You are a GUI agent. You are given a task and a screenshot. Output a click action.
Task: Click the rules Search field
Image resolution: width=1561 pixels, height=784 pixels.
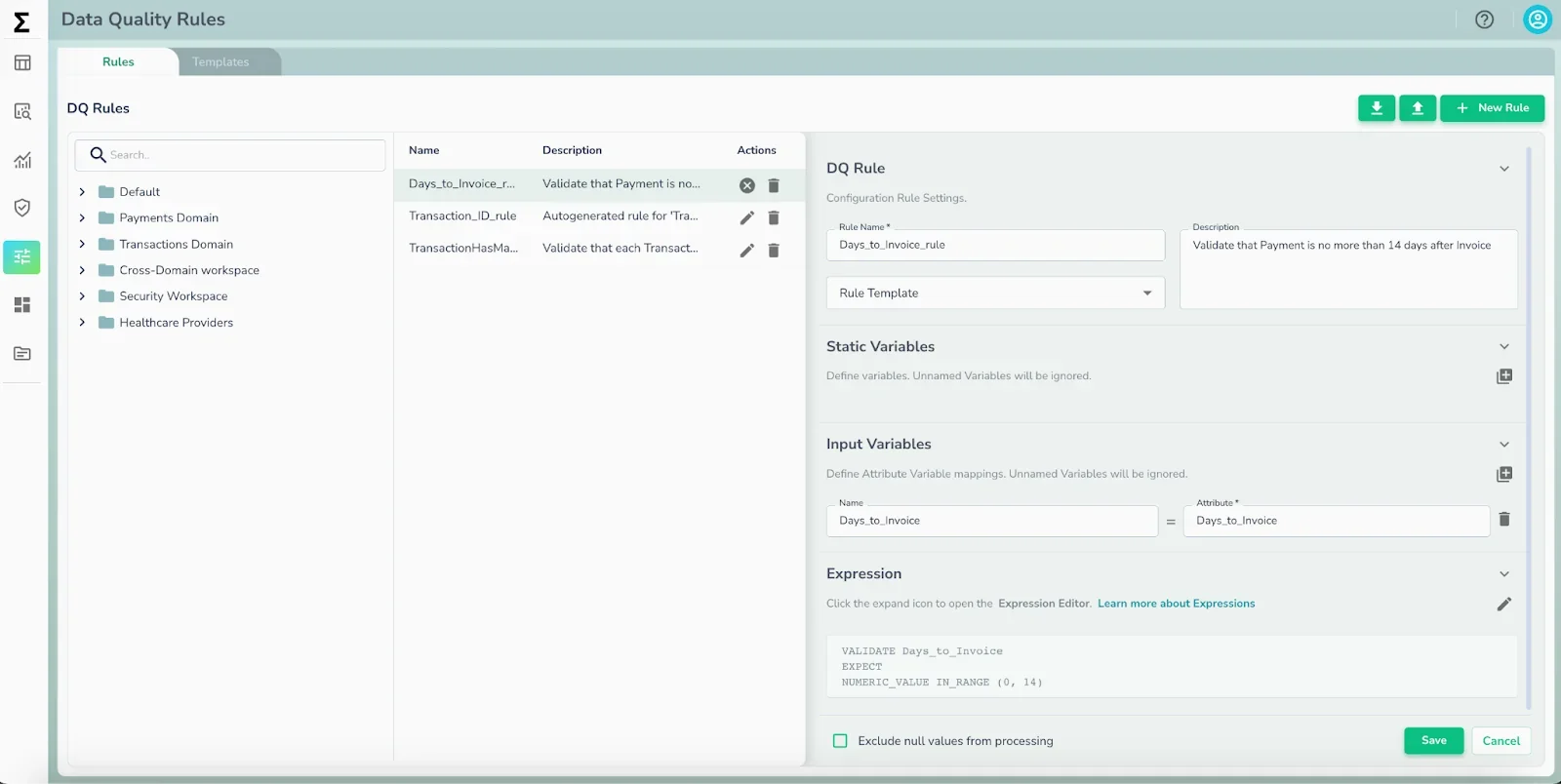point(230,155)
